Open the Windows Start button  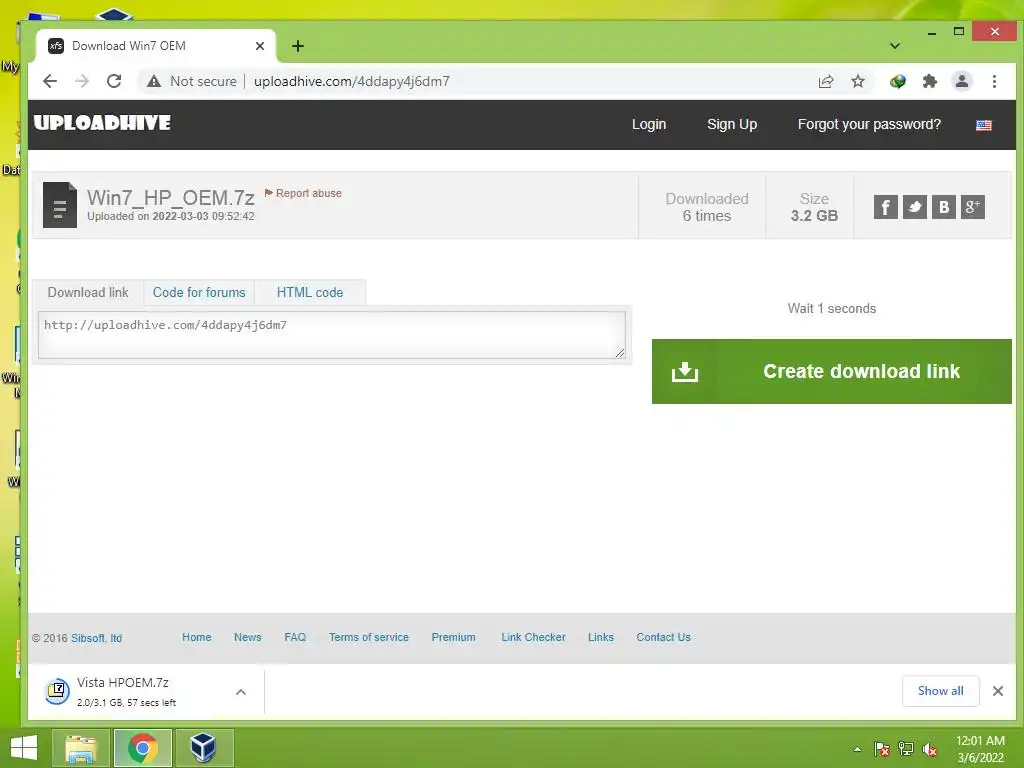pyautogui.click(x=24, y=748)
